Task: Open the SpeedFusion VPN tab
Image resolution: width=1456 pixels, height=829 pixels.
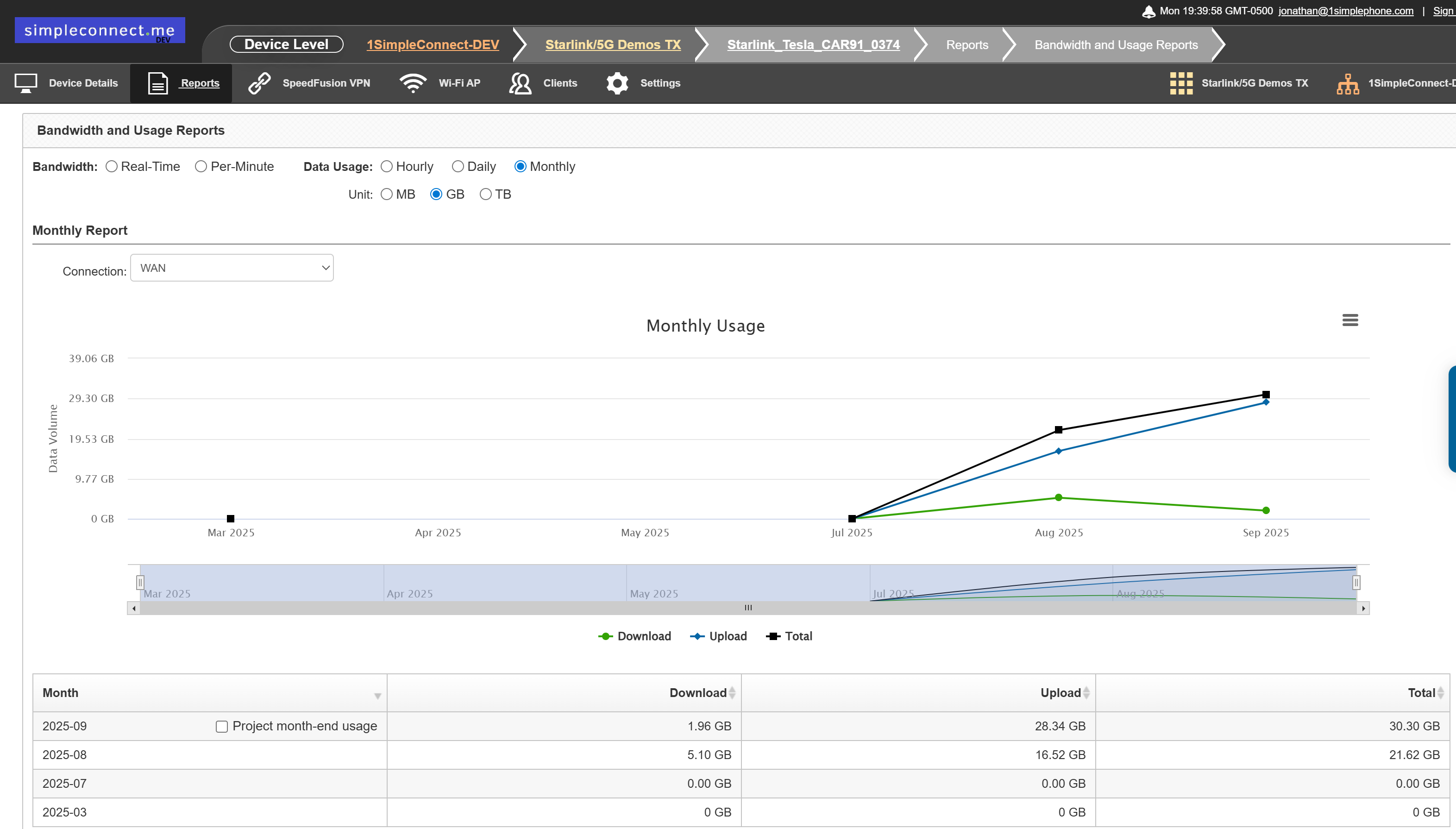Action: pos(326,83)
